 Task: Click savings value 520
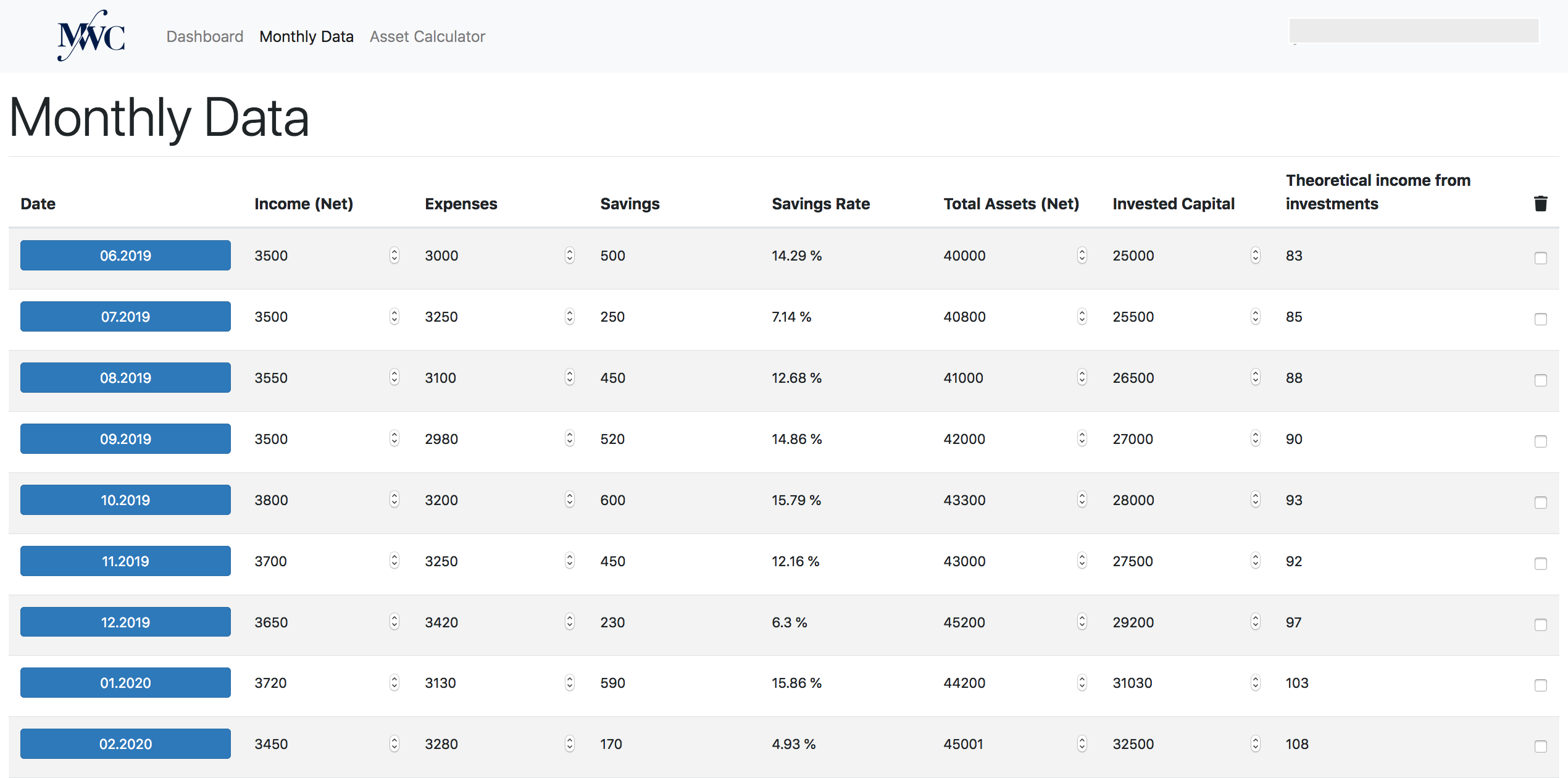coord(612,439)
